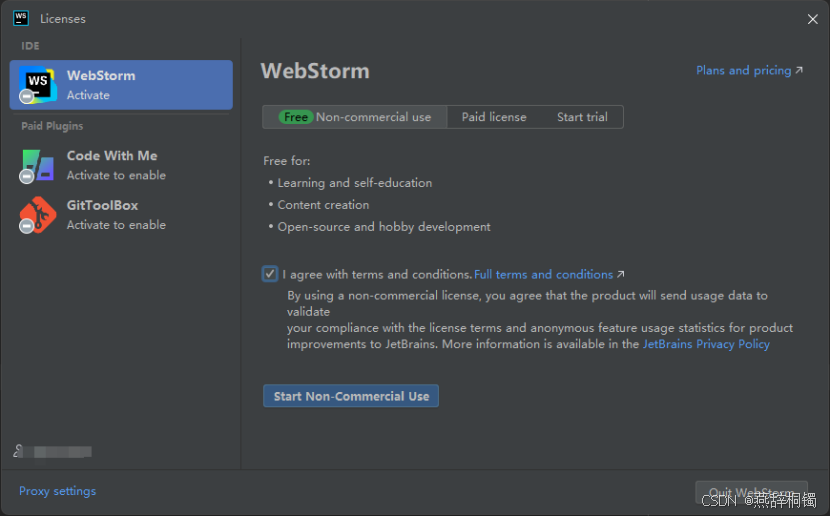830x517 pixels.
Task: Open Proxy settings
Action: (x=57, y=491)
